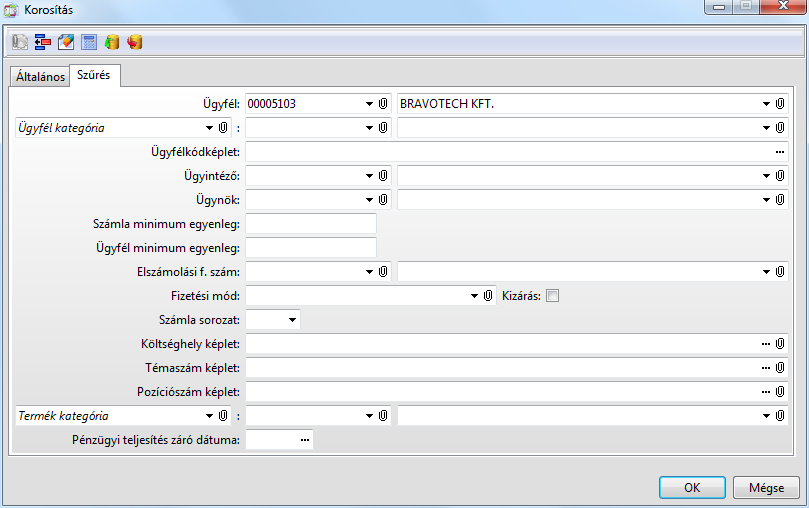Open the Ügyfél kategória name dropdown arrow
Viewport: 809px width, 508px height.
[x=767, y=128]
